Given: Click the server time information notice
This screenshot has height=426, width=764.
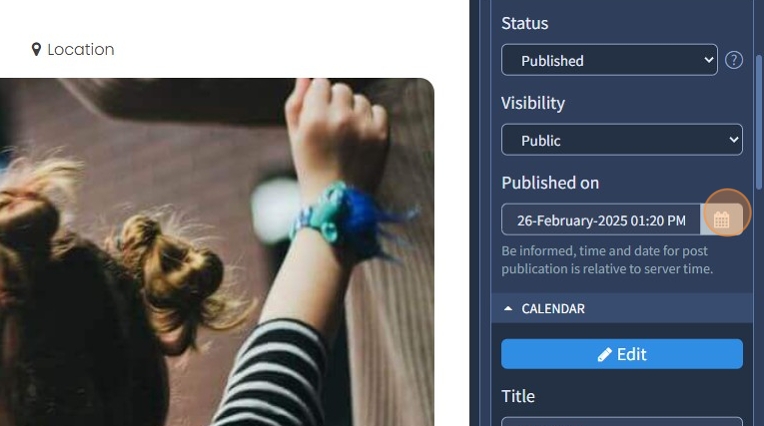Looking at the screenshot, I should (607, 260).
